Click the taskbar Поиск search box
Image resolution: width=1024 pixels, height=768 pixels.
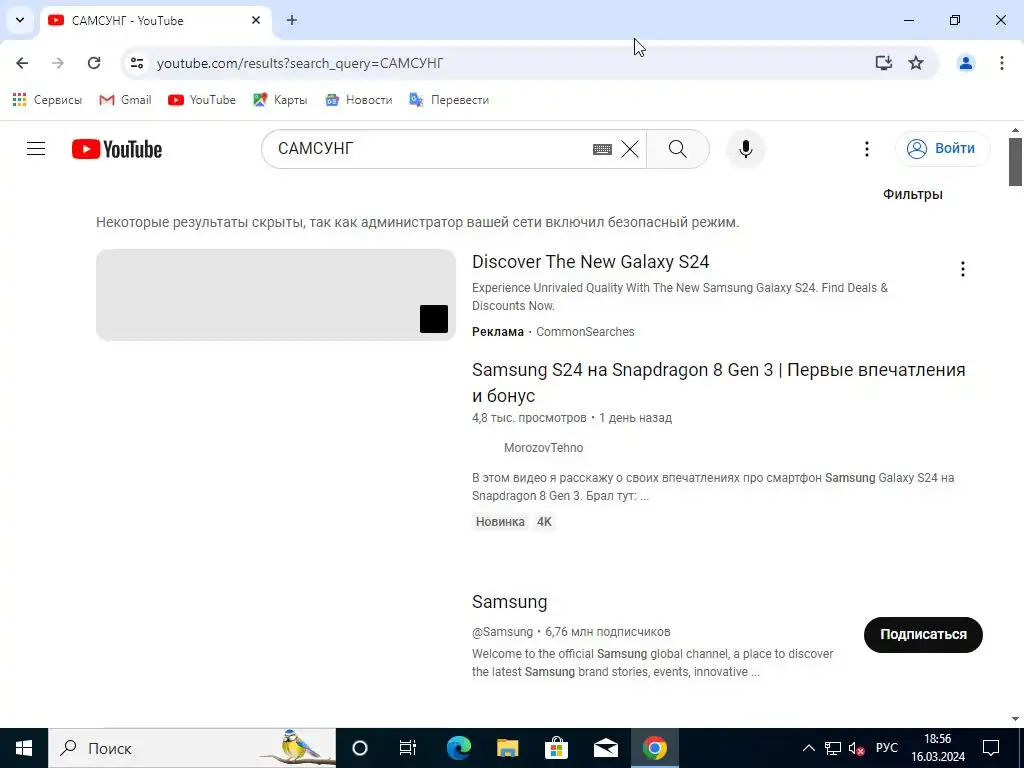click(192, 748)
